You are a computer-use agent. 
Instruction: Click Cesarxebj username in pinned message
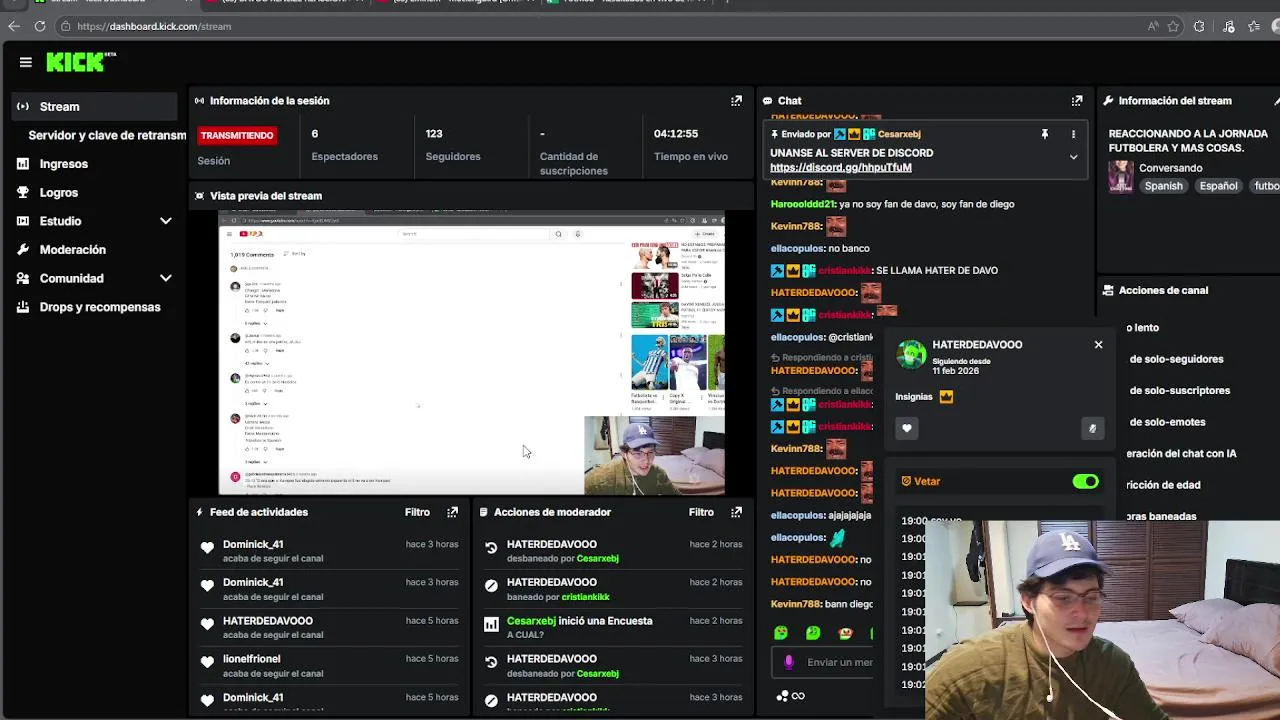coord(899,134)
